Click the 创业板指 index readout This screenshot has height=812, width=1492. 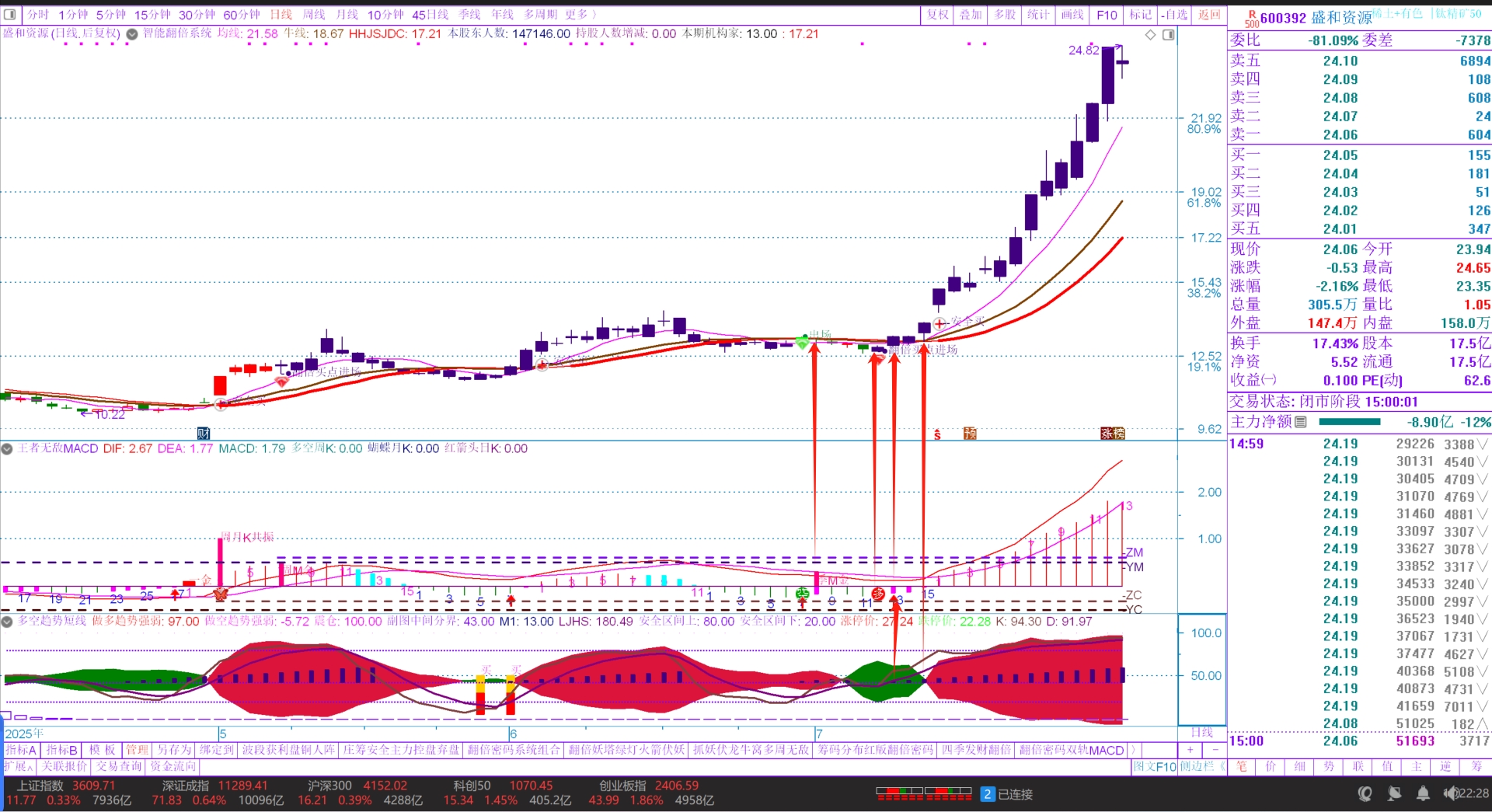[x=651, y=793]
